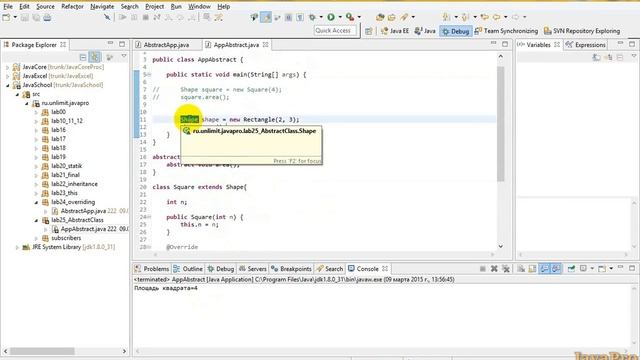This screenshot has width=640, height=360.
Task: Click the Terminate debug toolbar icon
Action: tap(145, 17)
